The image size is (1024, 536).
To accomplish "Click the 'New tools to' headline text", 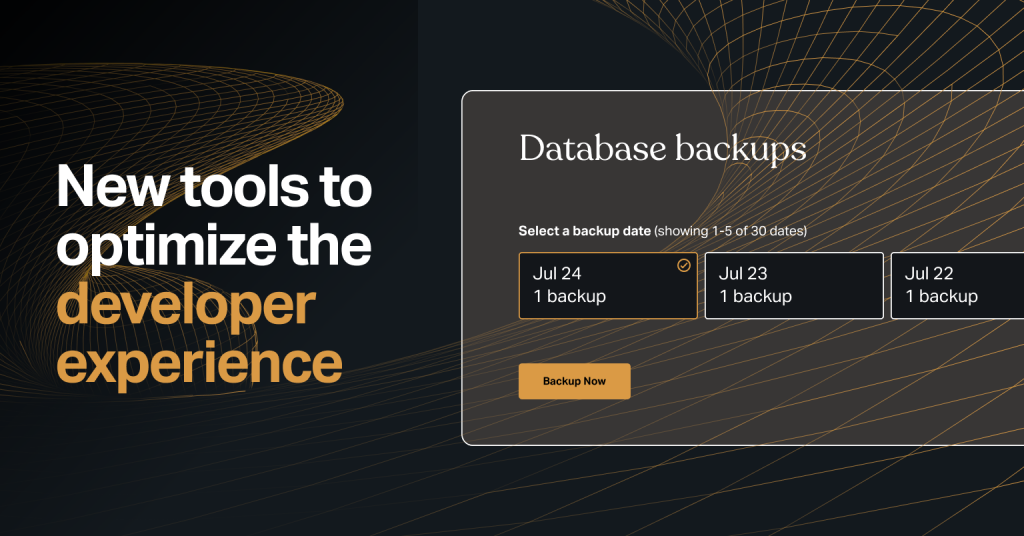I will point(214,187).
